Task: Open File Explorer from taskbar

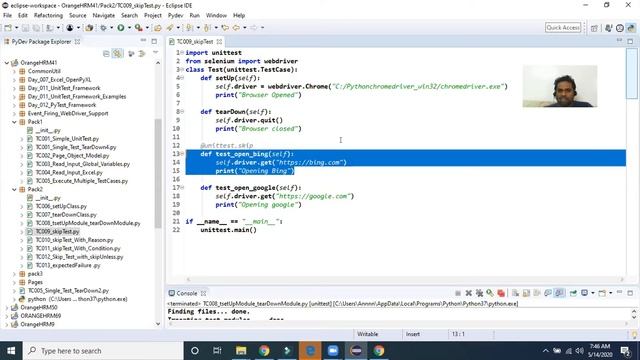Action: [x=241, y=351]
